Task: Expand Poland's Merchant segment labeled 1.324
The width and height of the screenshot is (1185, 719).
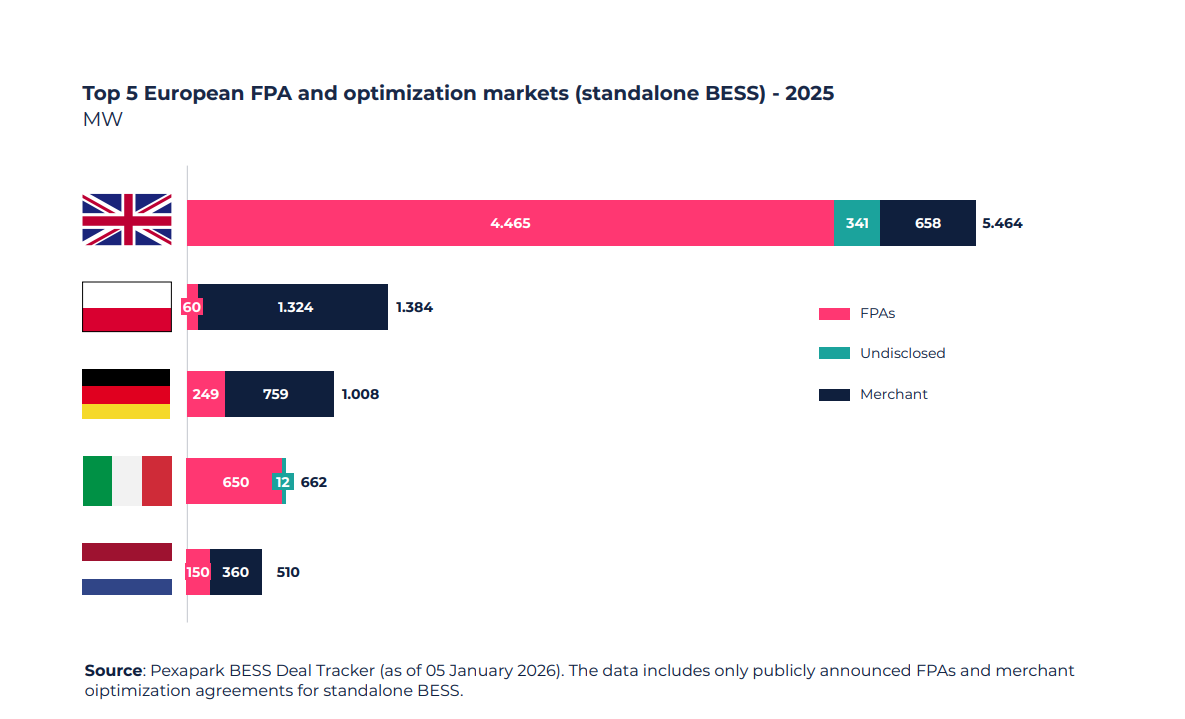Action: click(296, 306)
